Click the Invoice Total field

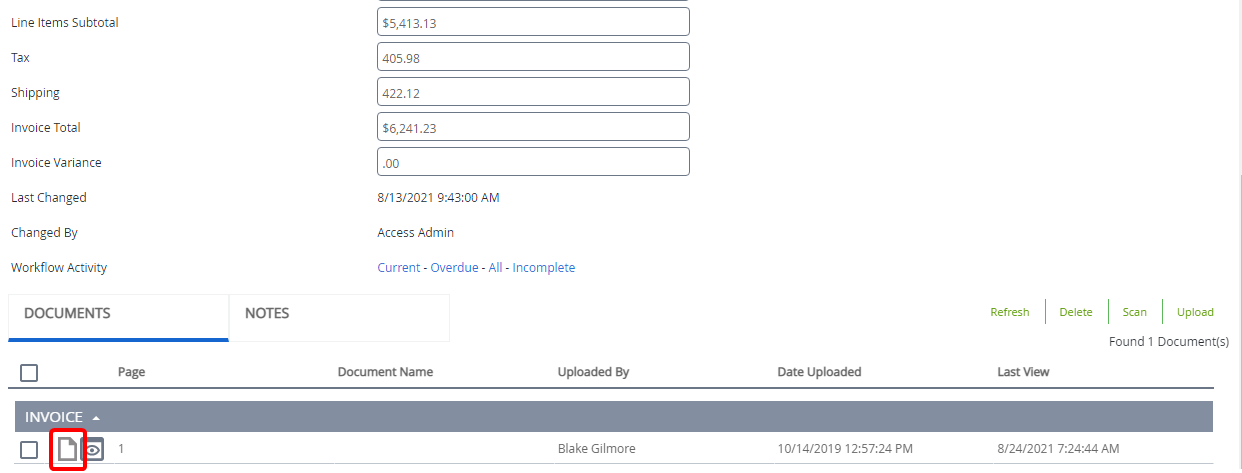(x=533, y=127)
